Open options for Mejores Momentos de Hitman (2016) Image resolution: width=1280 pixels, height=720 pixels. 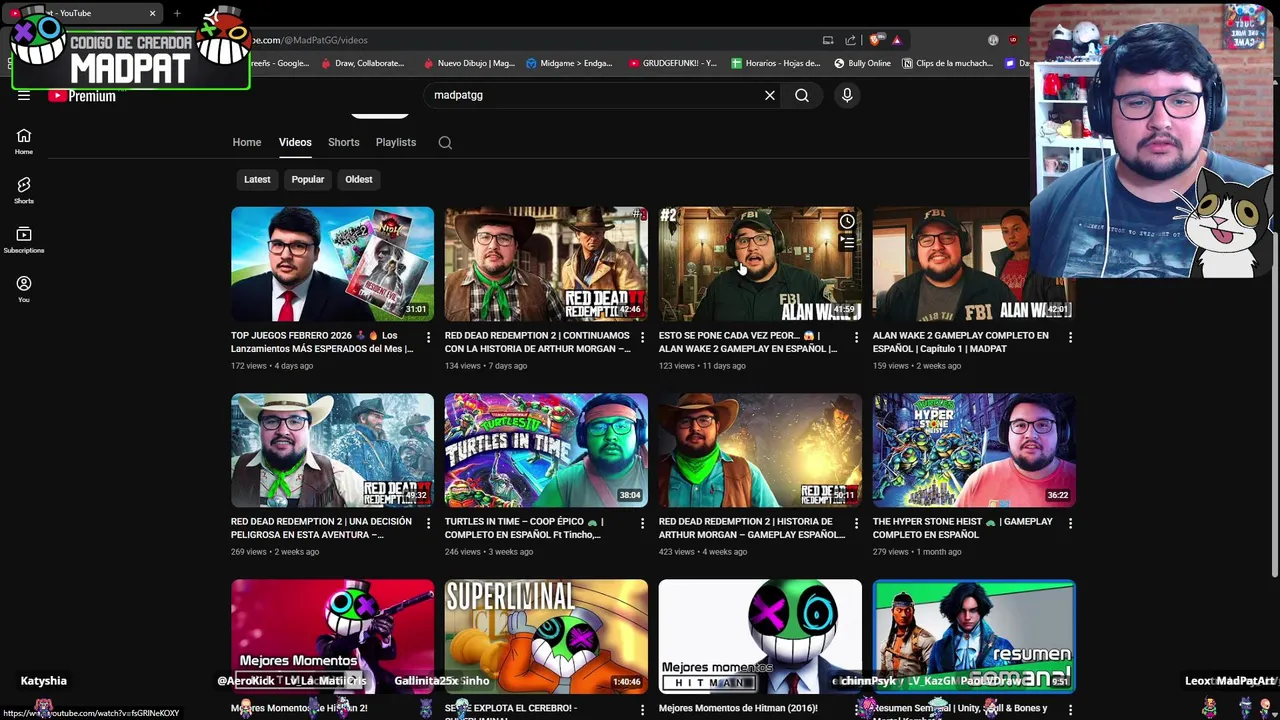pos(856,709)
